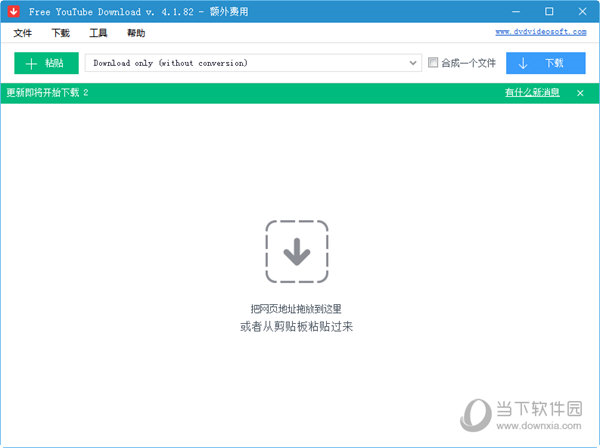This screenshot has width=600, height=448.
Task: Close the Free YouTube Download window
Action: pos(582,11)
